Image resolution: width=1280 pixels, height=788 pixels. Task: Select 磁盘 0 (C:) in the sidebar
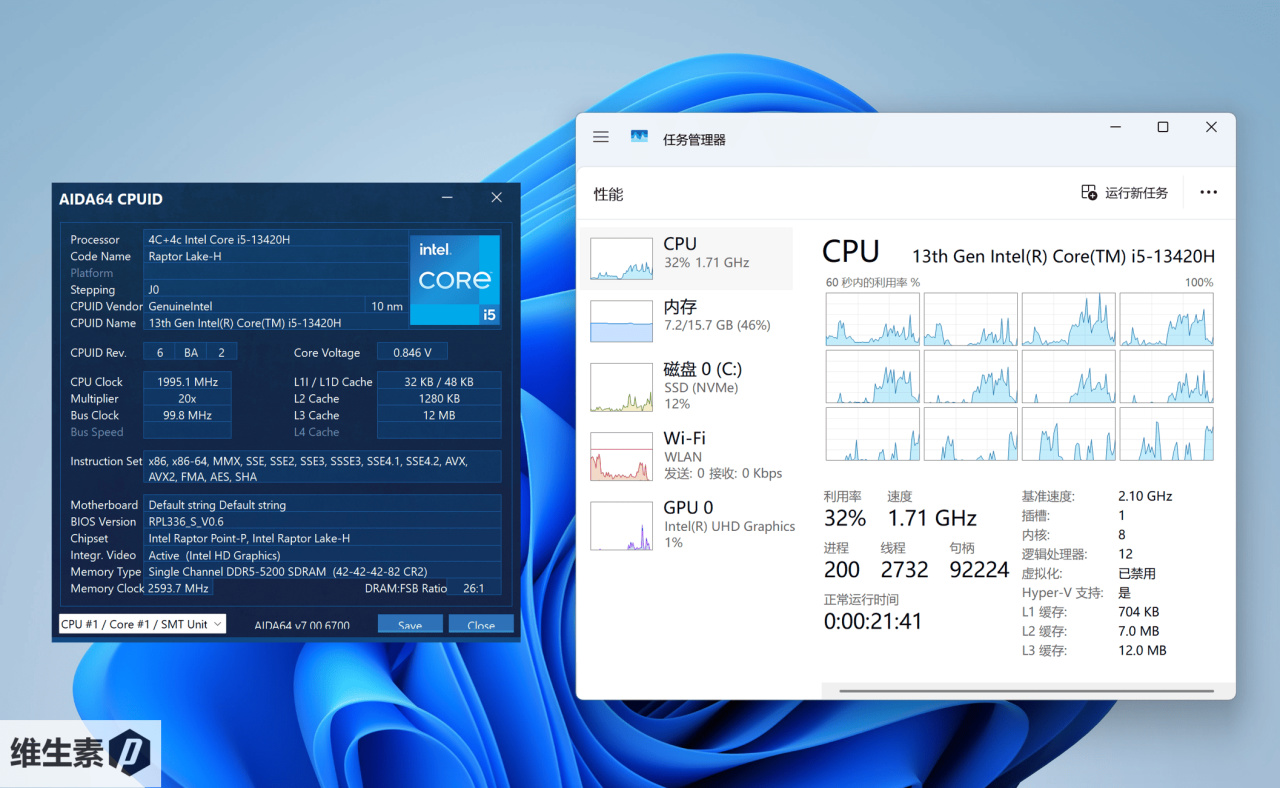pos(686,387)
